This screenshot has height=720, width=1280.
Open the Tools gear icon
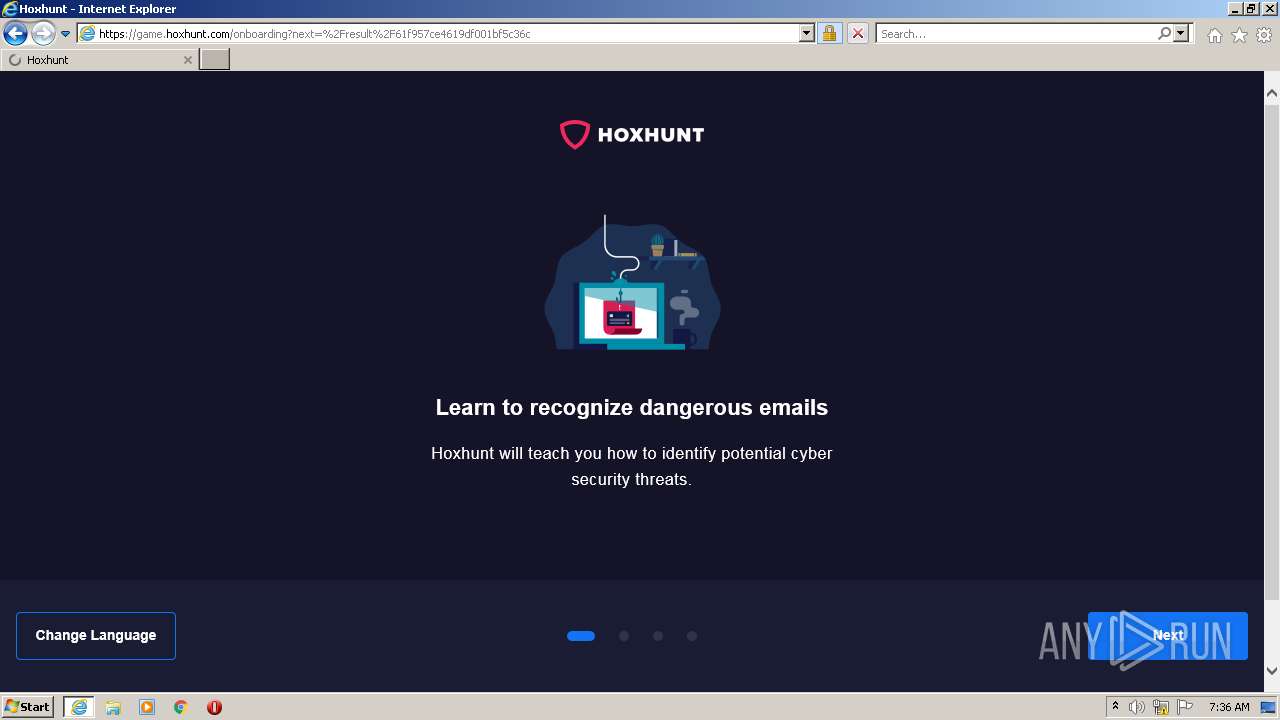coord(1264,35)
